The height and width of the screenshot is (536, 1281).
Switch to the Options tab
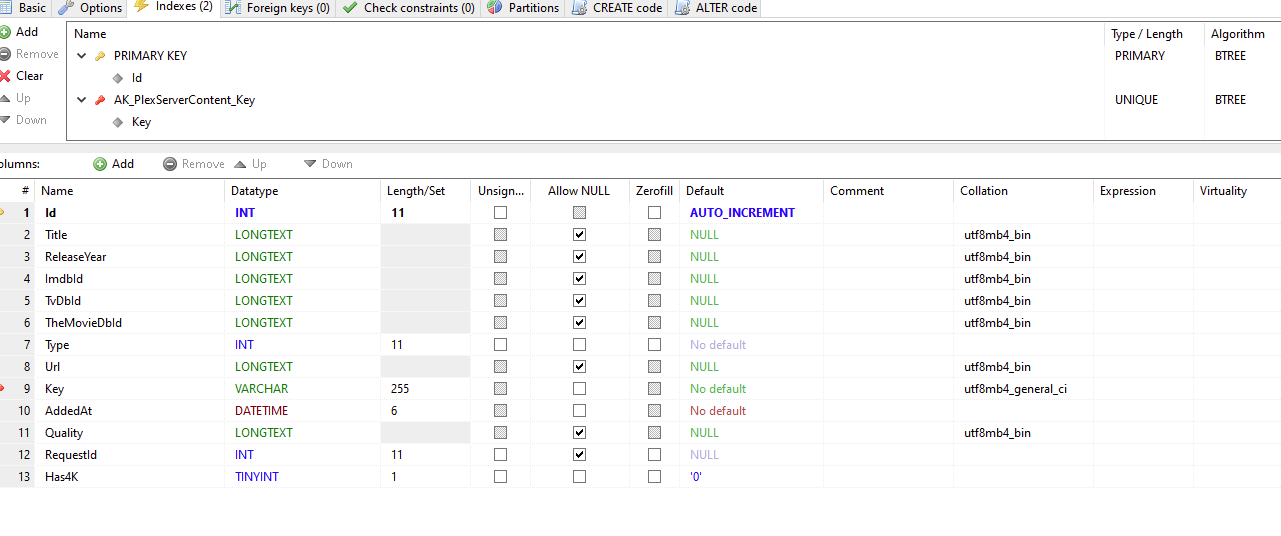91,8
